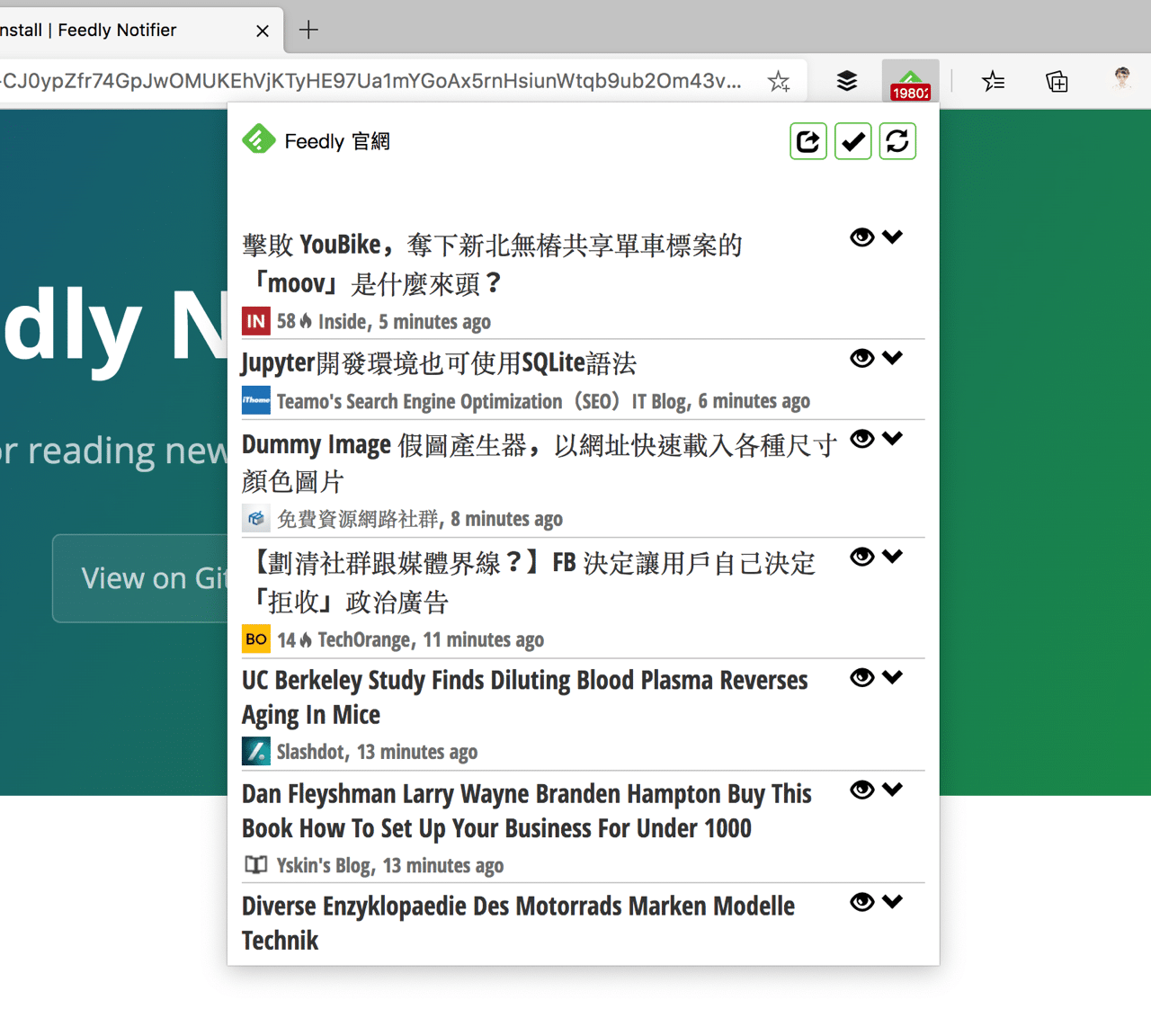The image size is (1151, 1036).
Task: Open the 擊敗 YouBike article title
Action: coord(492,263)
